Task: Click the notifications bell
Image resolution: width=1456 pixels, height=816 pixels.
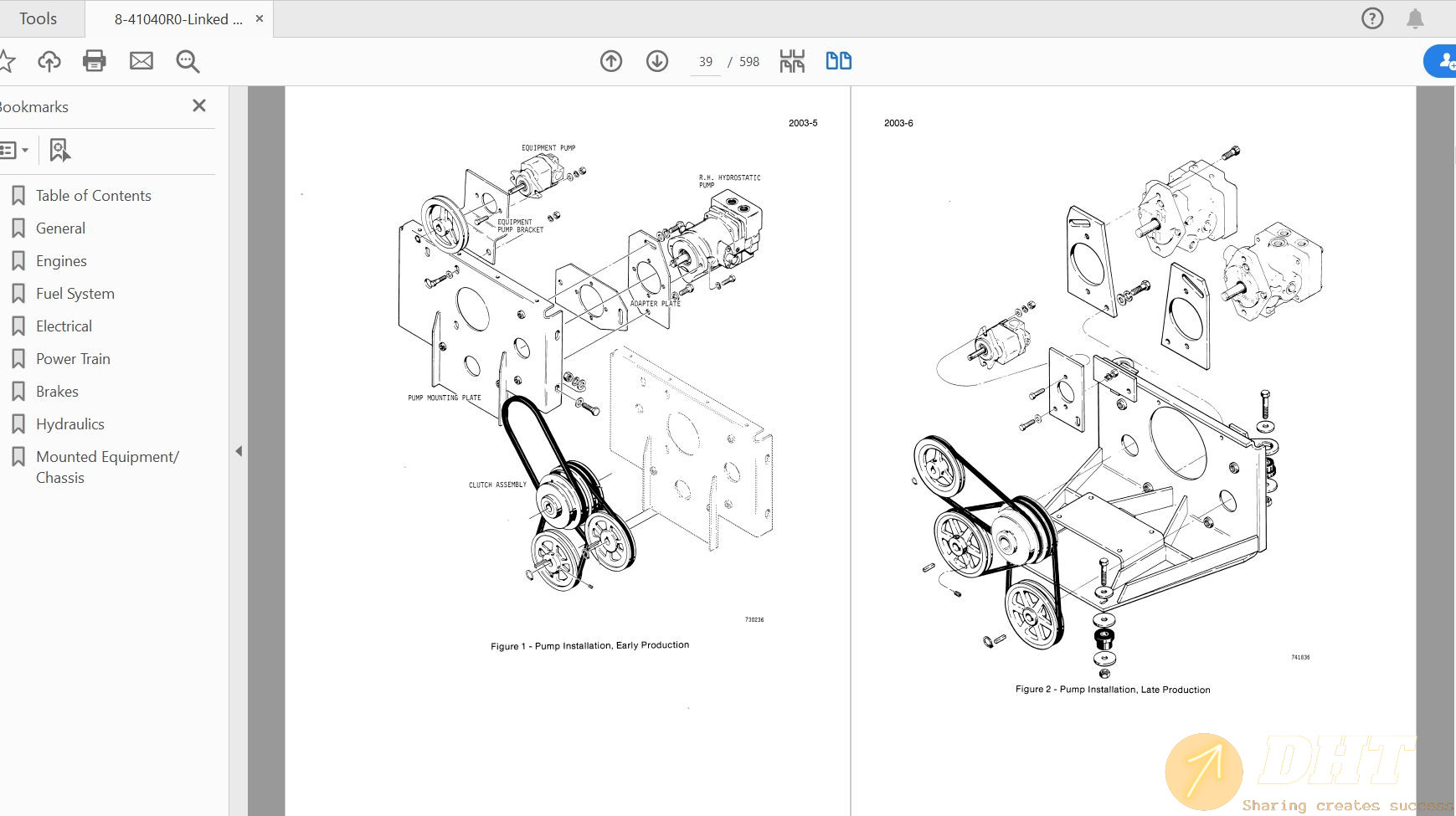Action: point(1415,18)
